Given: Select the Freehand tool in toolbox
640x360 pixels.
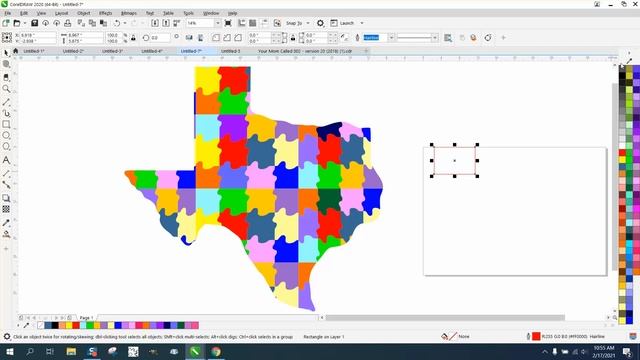Looking at the screenshot, I should point(6,102).
